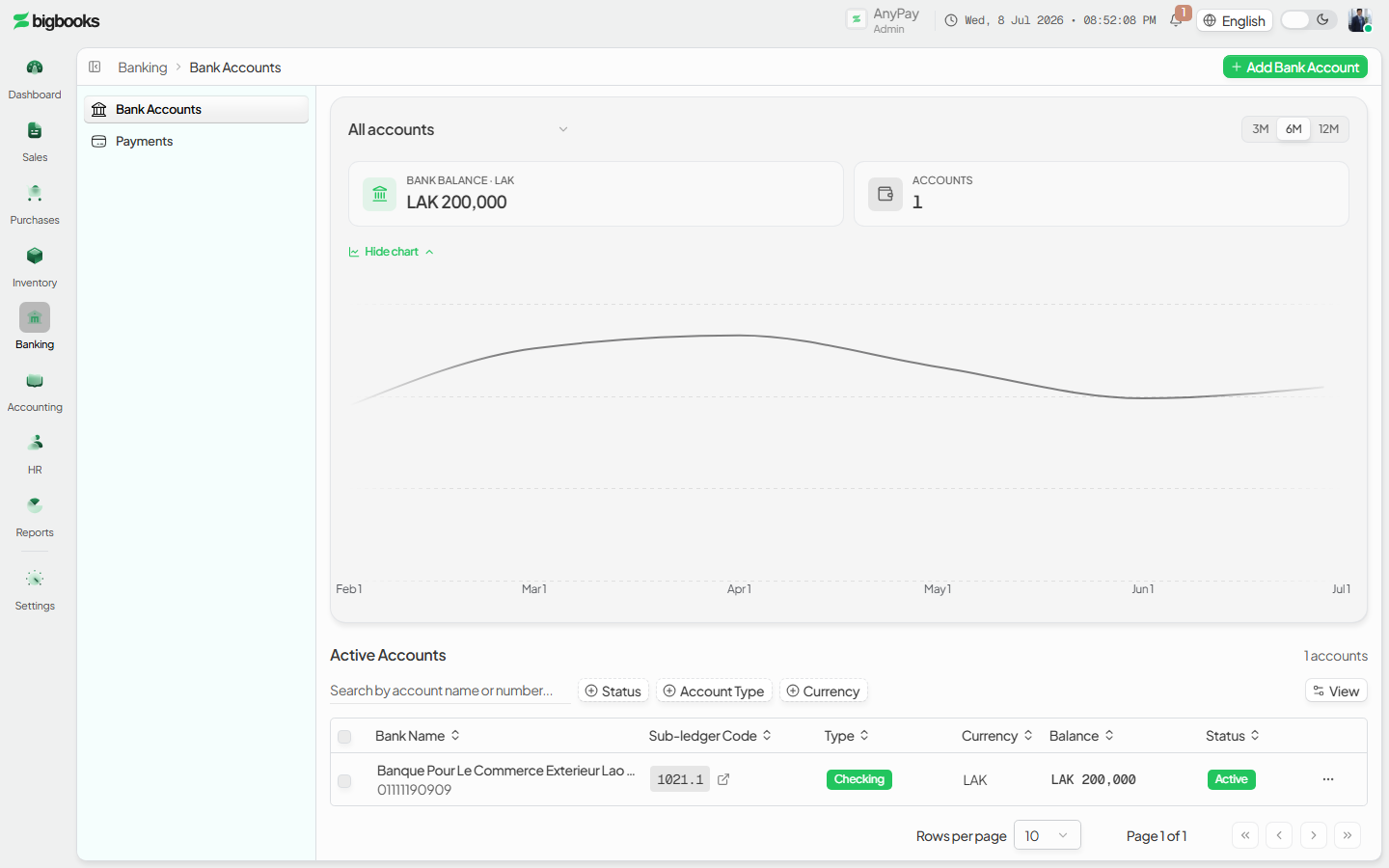Open the English language dropdown
1389x868 pixels.
1235,20
